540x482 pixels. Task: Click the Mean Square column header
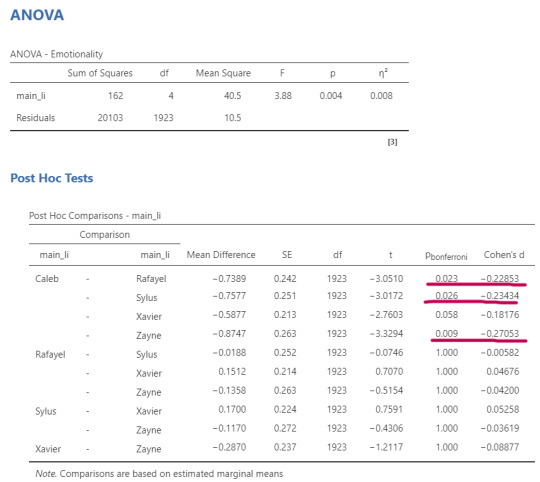[223, 73]
